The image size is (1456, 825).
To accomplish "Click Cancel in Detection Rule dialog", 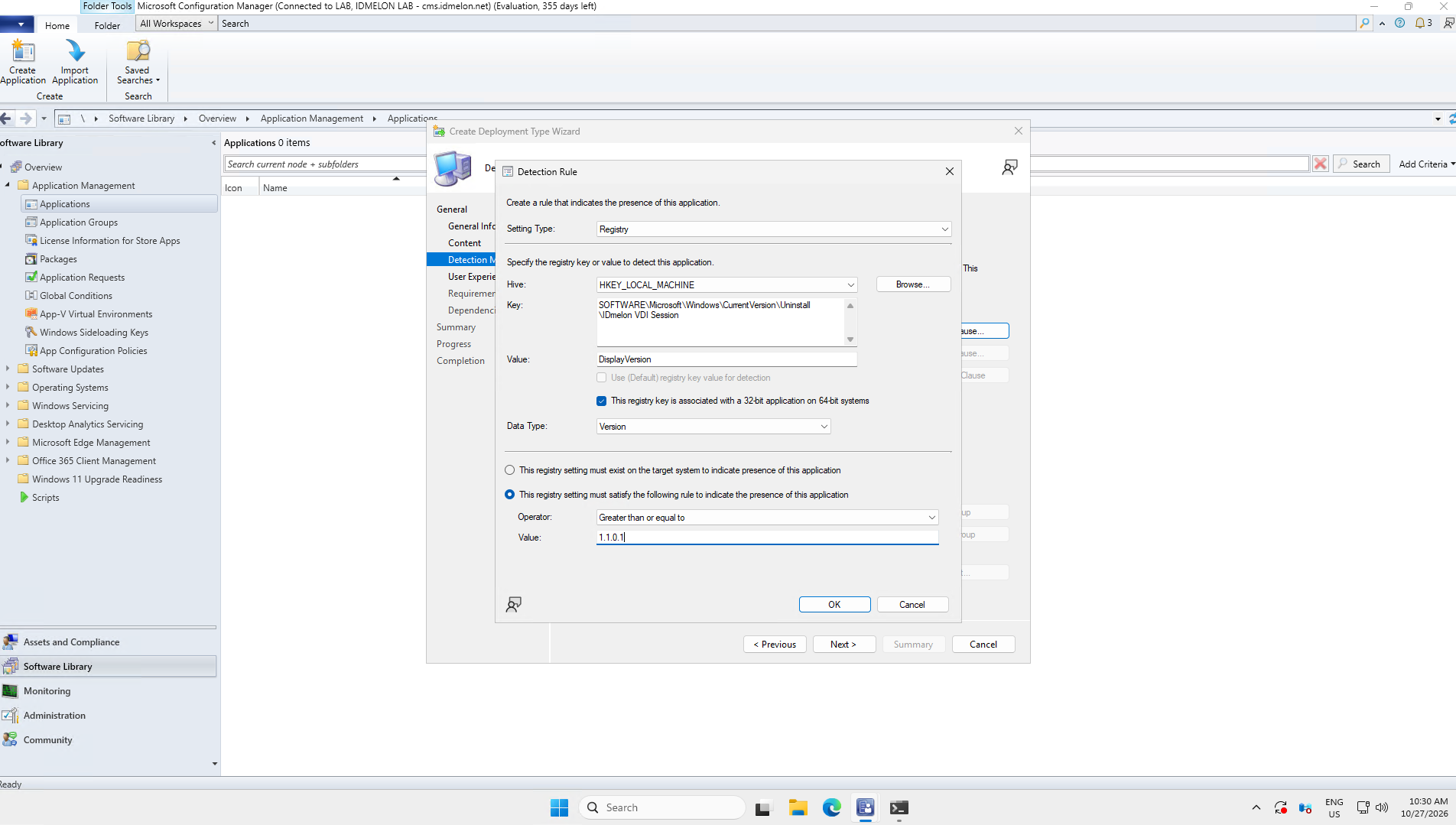I will pyautogui.click(x=912, y=605).
